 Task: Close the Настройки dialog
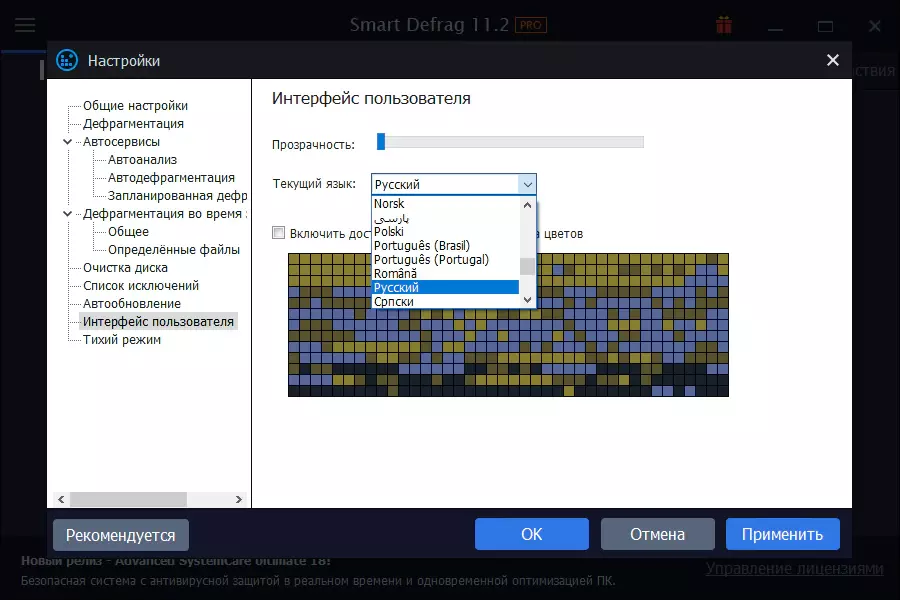[x=832, y=60]
